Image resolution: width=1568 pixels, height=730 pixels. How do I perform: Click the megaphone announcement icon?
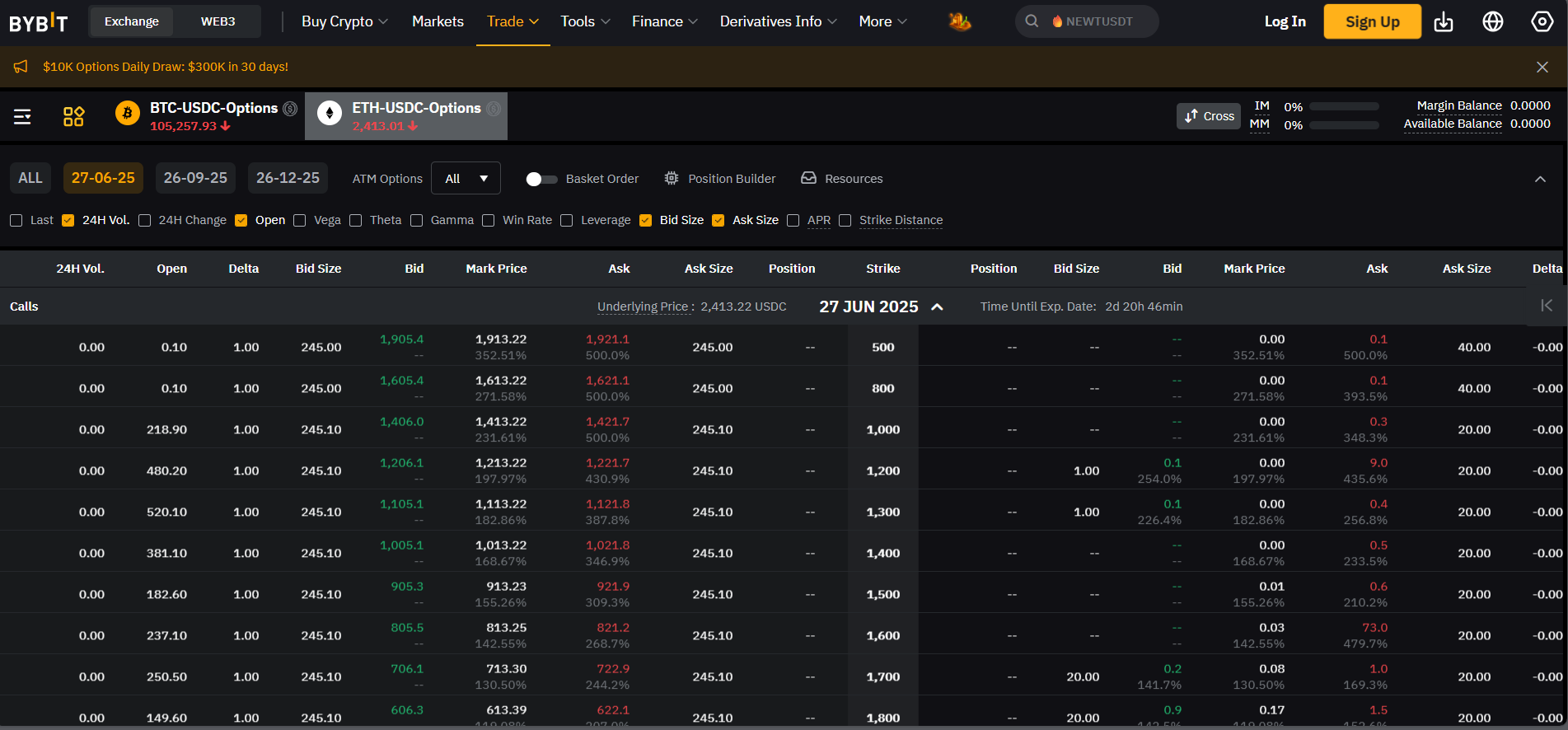click(21, 67)
